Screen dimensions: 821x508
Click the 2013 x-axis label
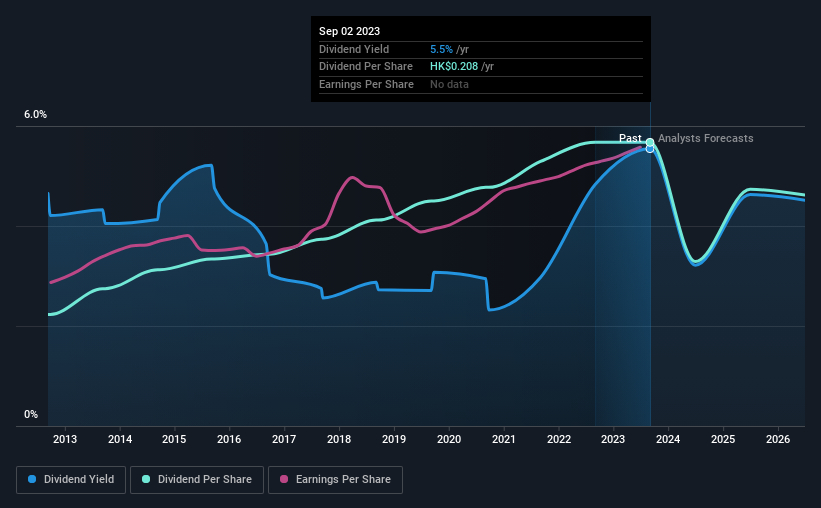[x=65, y=439]
